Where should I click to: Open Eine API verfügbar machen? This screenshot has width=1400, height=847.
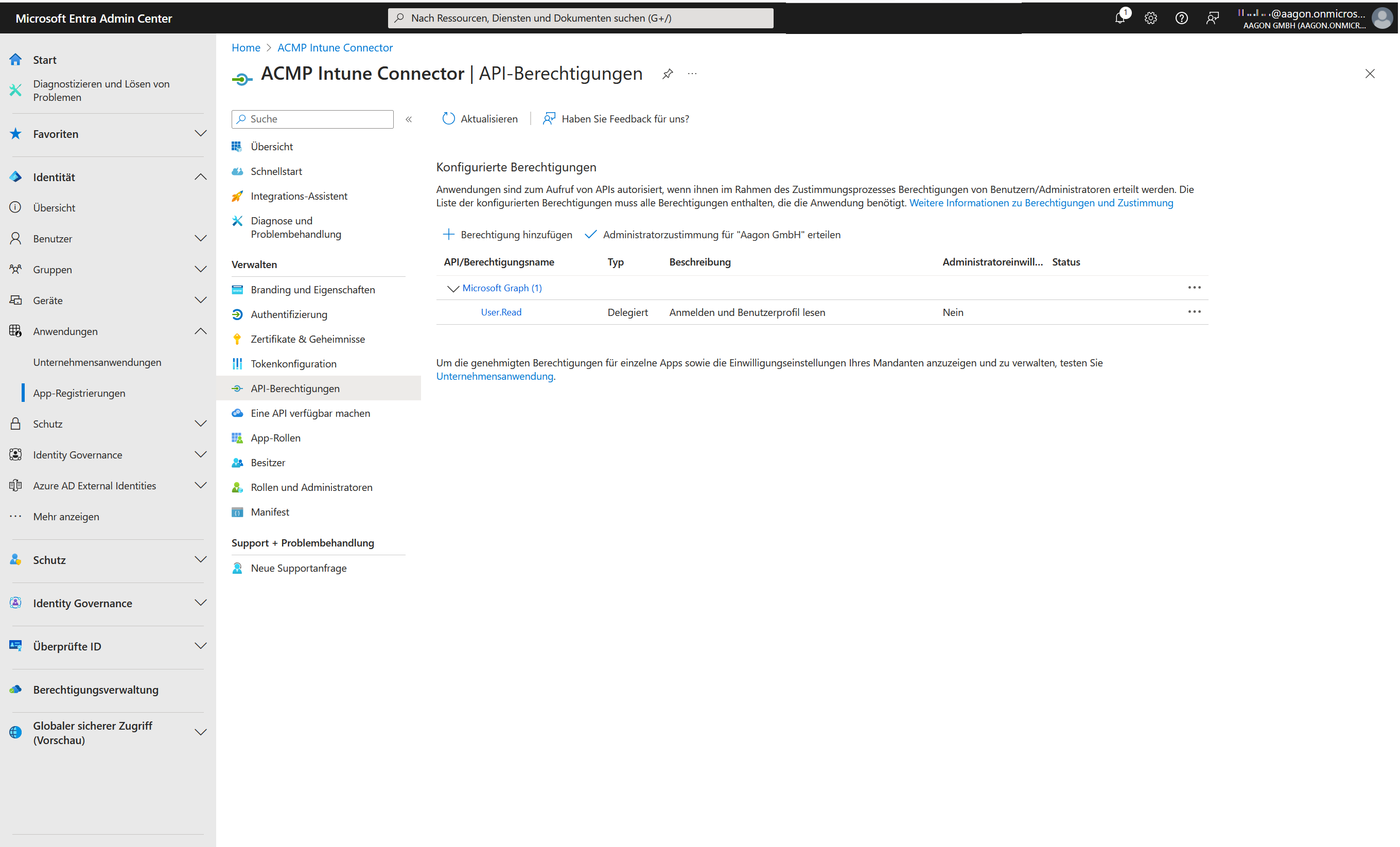[310, 414]
